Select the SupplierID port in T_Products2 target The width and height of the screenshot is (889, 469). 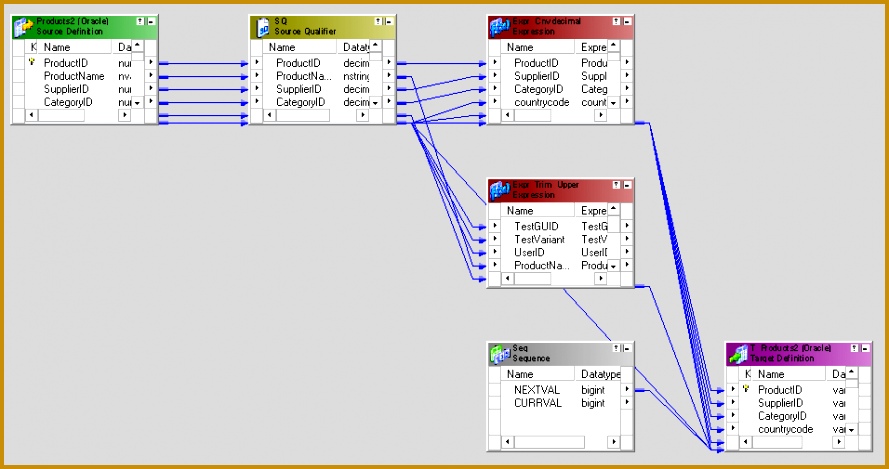point(781,403)
